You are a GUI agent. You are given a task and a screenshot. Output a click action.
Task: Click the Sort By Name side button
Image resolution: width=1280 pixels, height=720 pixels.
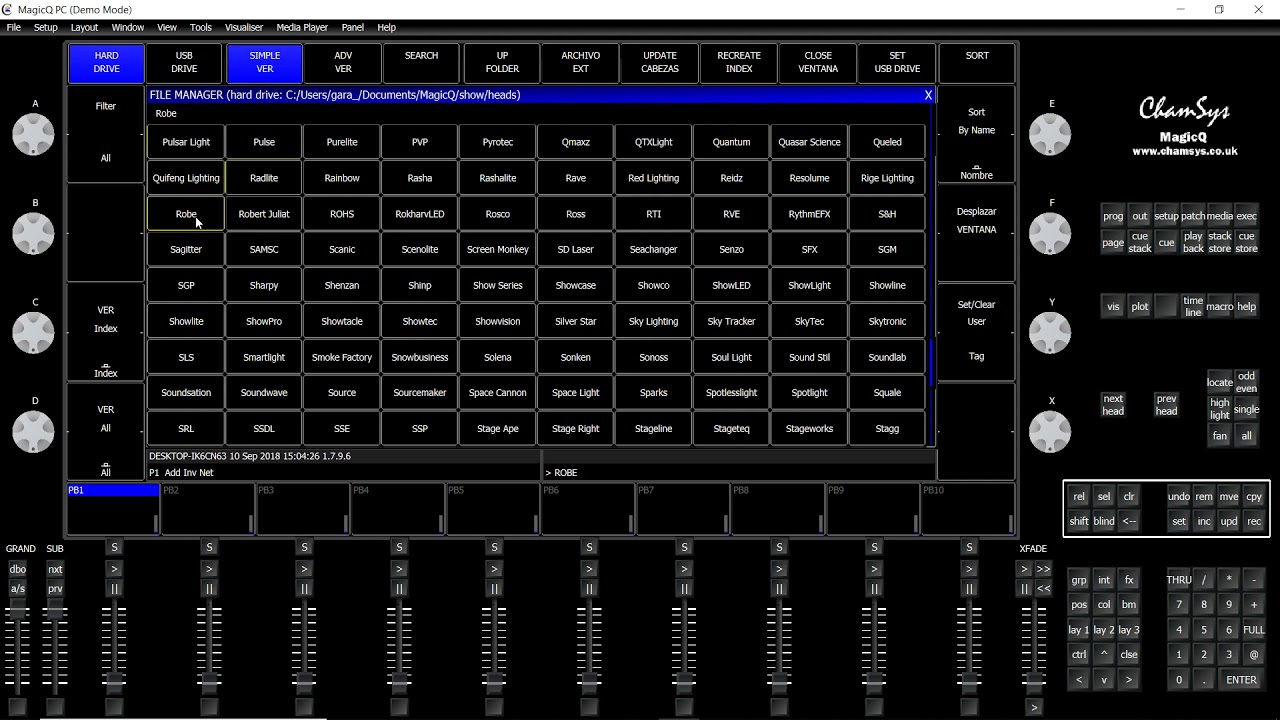click(977, 134)
